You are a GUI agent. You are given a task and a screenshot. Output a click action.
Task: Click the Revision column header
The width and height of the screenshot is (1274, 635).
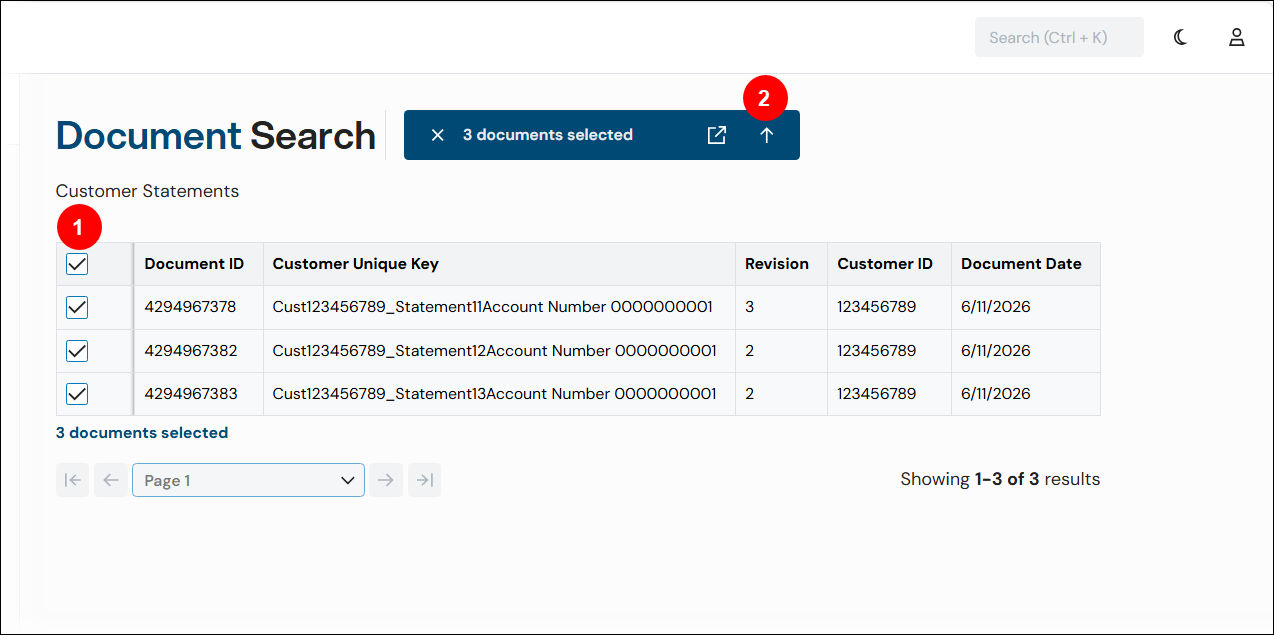point(782,264)
